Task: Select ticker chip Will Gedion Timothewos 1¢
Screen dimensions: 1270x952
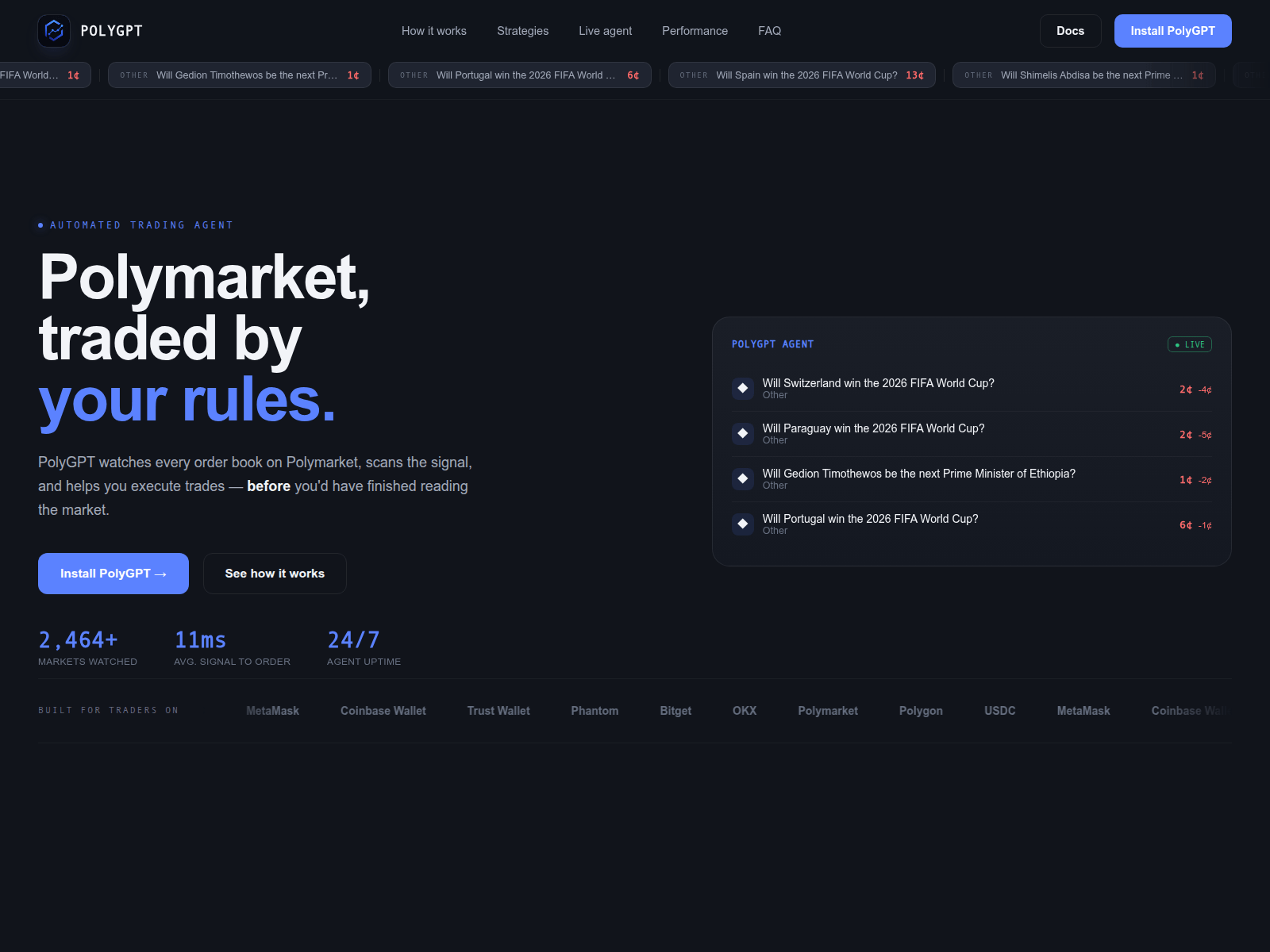Action: [x=240, y=75]
